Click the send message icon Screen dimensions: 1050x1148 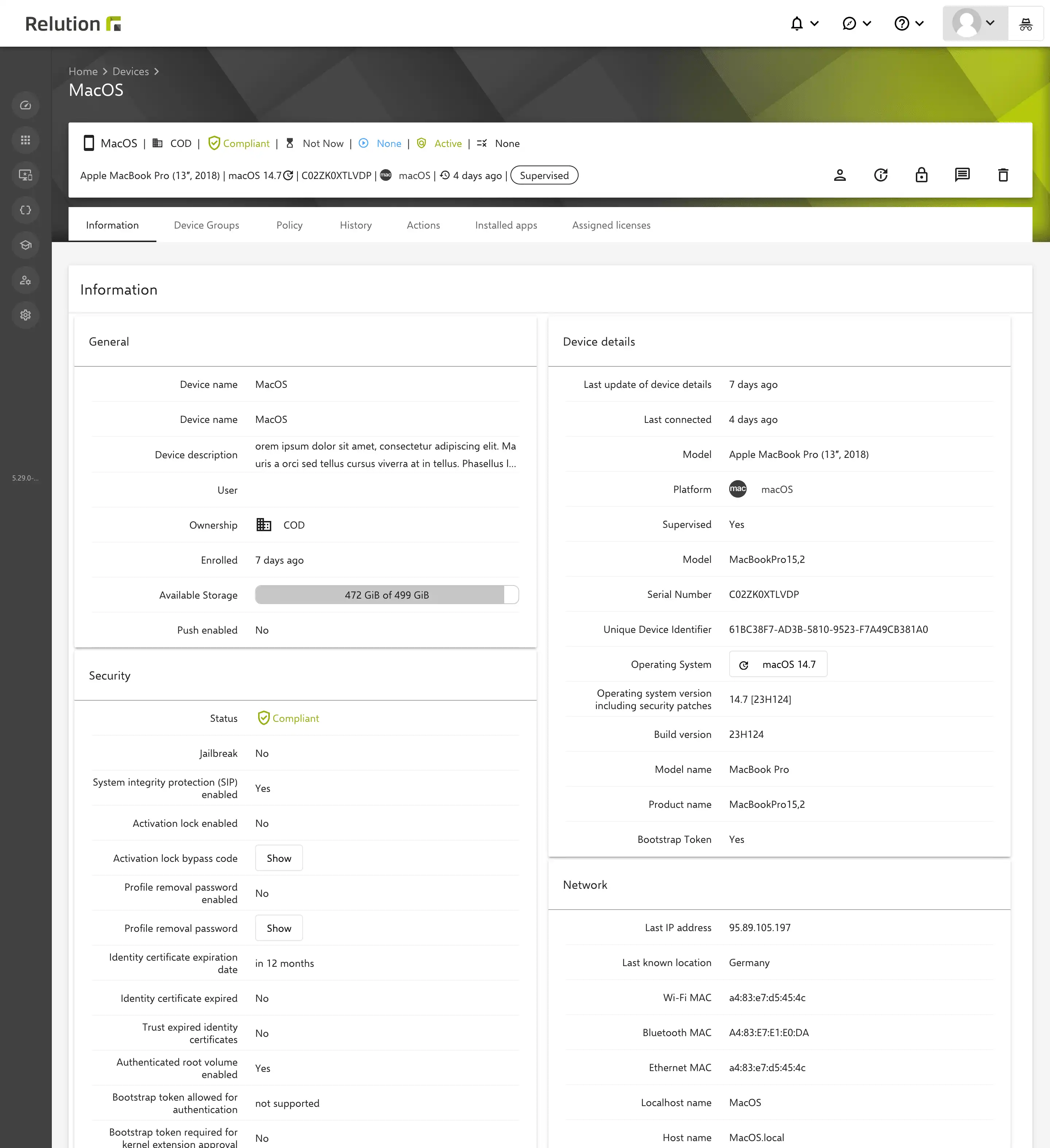click(962, 175)
